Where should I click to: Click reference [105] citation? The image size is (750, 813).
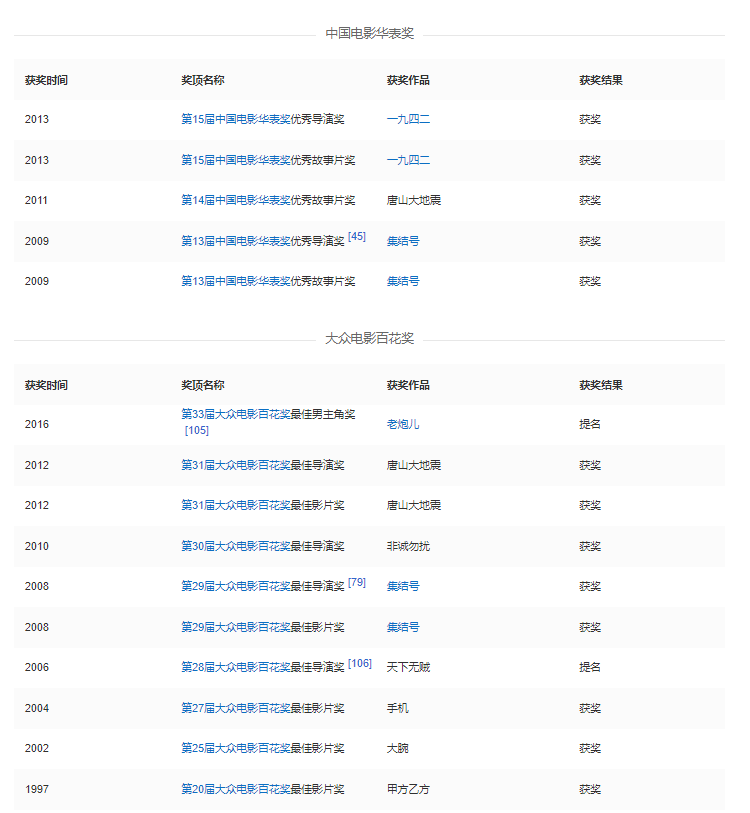(x=197, y=430)
